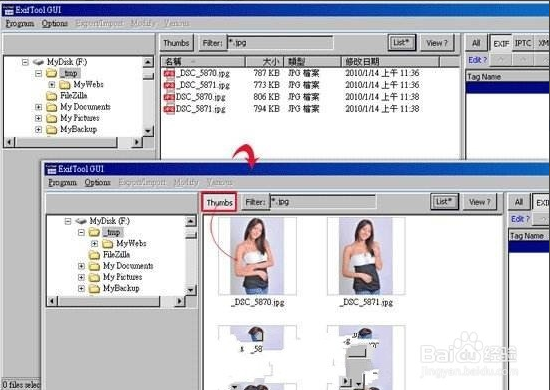Select the _DSC_5871.jpg thumbnail image
This screenshot has height=390, width=550.
coord(366,256)
